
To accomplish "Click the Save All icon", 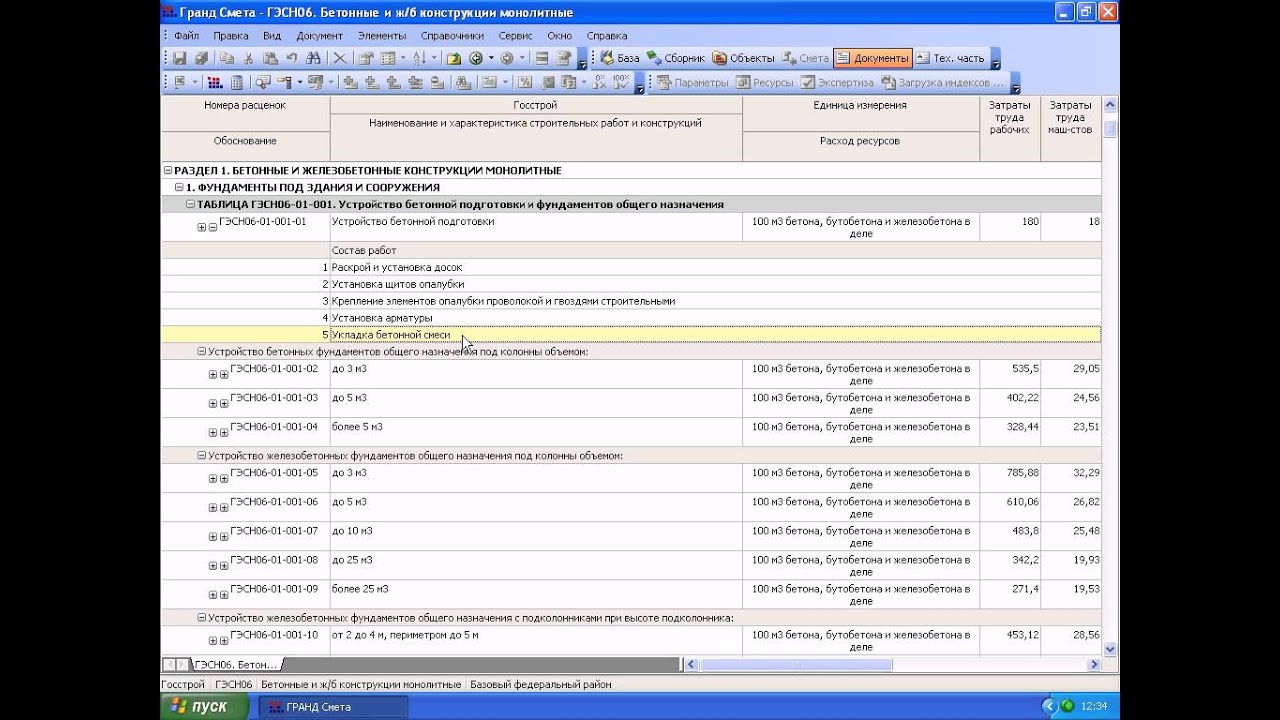I will pyautogui.click(x=201, y=58).
